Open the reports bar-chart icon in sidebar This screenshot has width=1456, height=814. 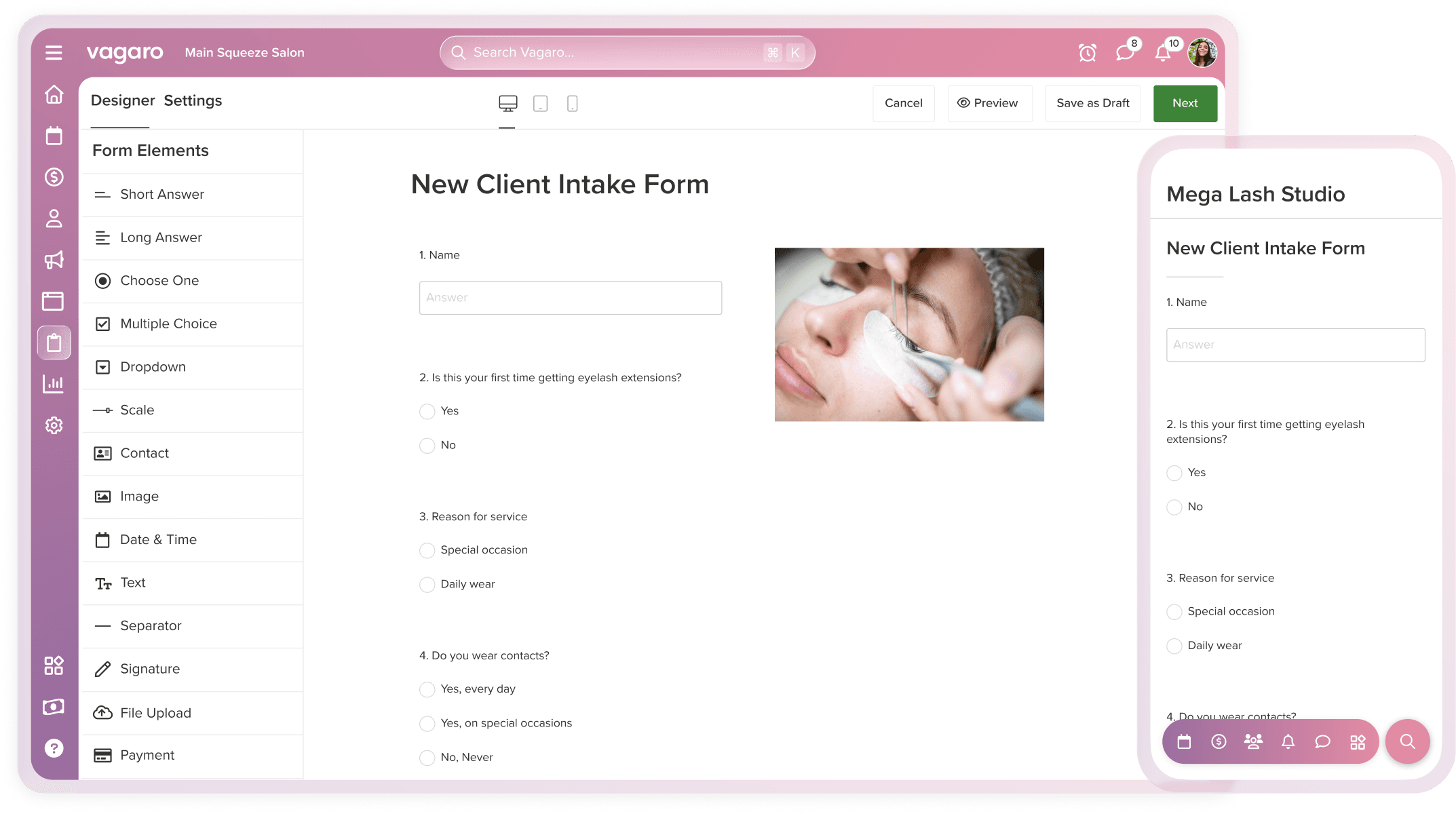click(54, 384)
